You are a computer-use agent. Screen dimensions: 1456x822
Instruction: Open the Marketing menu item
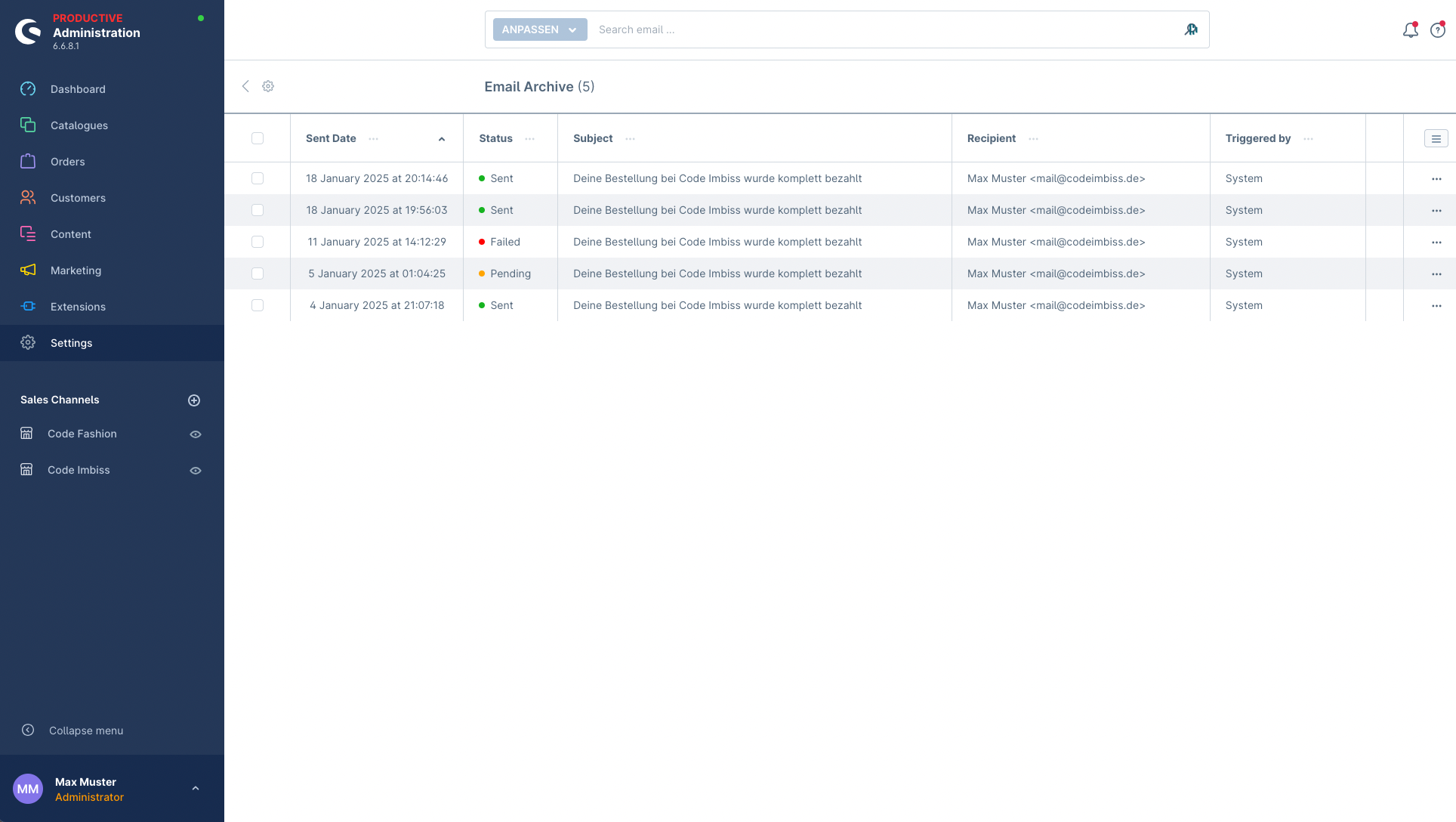click(x=112, y=270)
